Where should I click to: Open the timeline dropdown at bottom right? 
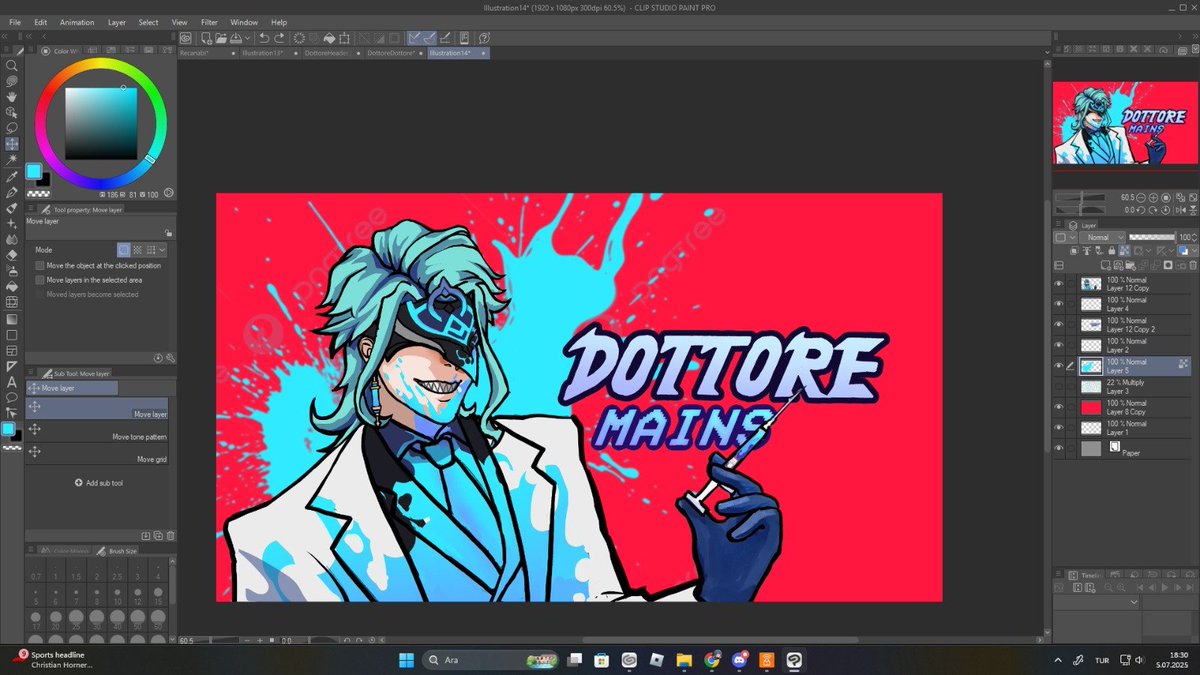pos(1133,603)
